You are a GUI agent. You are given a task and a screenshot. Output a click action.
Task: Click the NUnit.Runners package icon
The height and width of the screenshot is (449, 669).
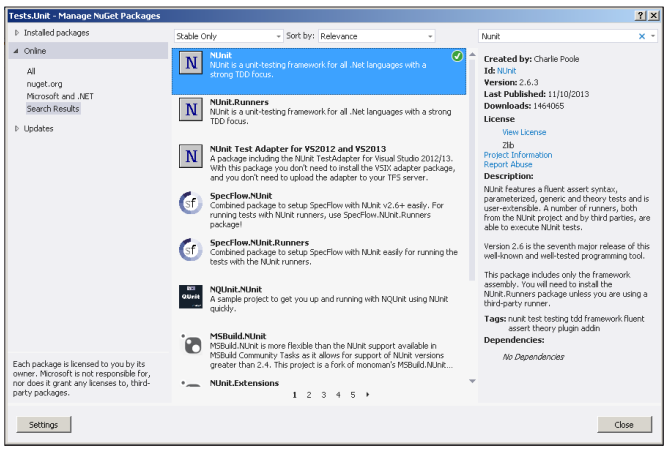tap(191, 110)
